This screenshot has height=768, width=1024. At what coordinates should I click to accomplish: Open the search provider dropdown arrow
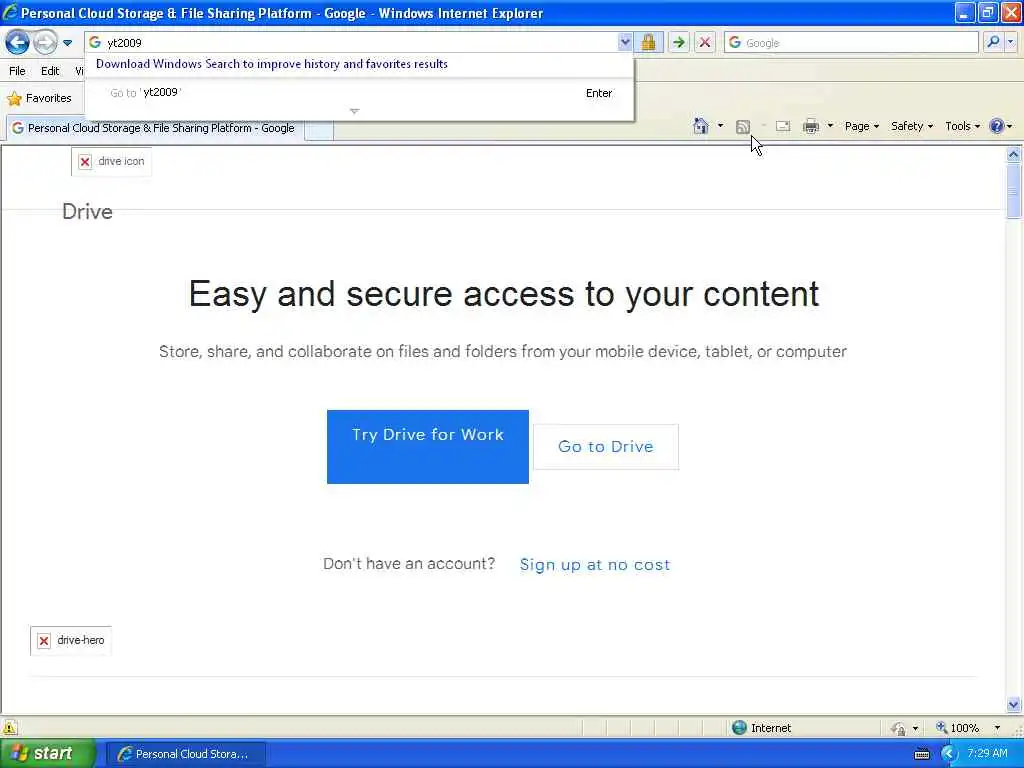click(x=1011, y=42)
